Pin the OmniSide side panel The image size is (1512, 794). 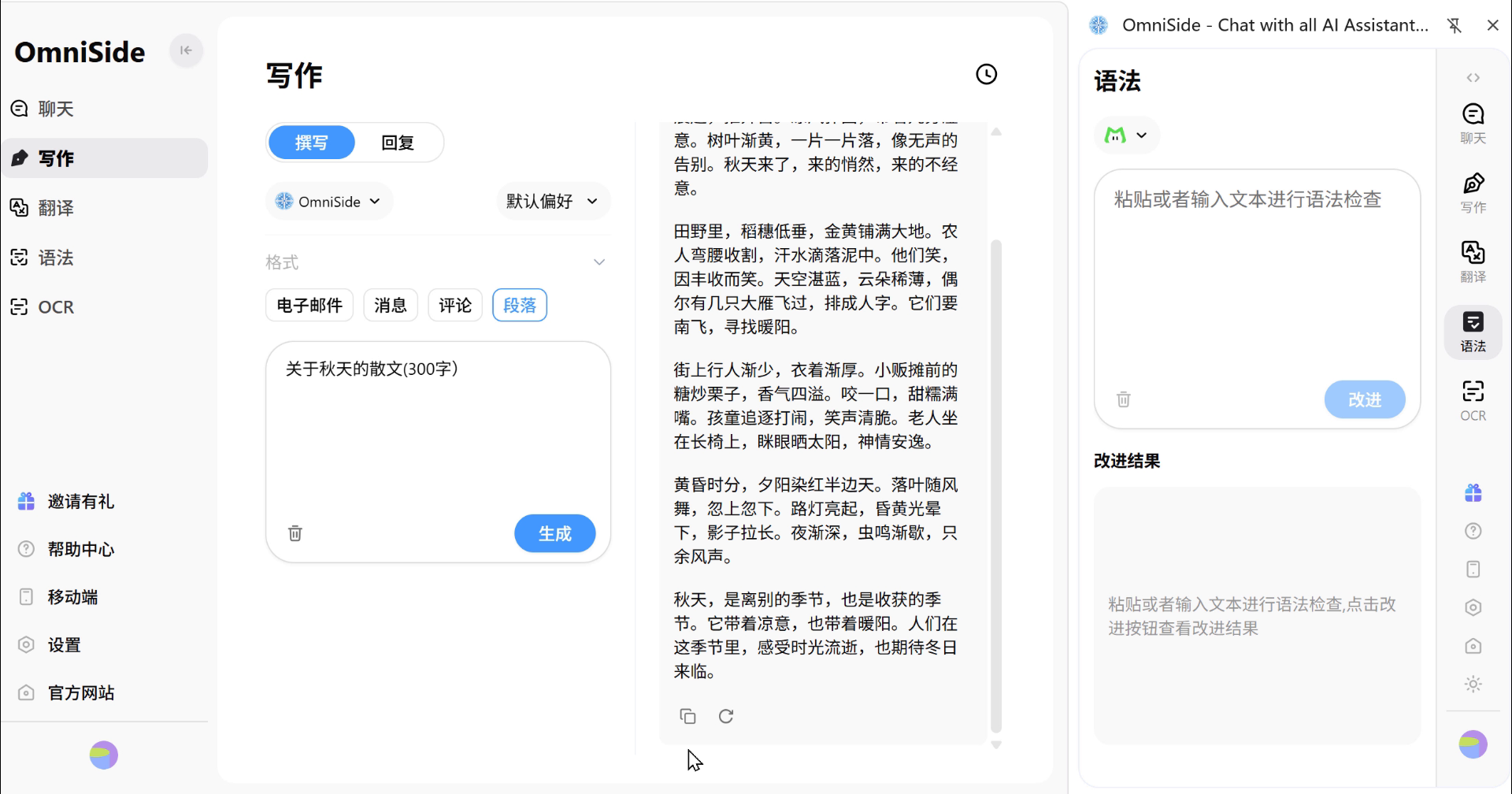point(1455,25)
